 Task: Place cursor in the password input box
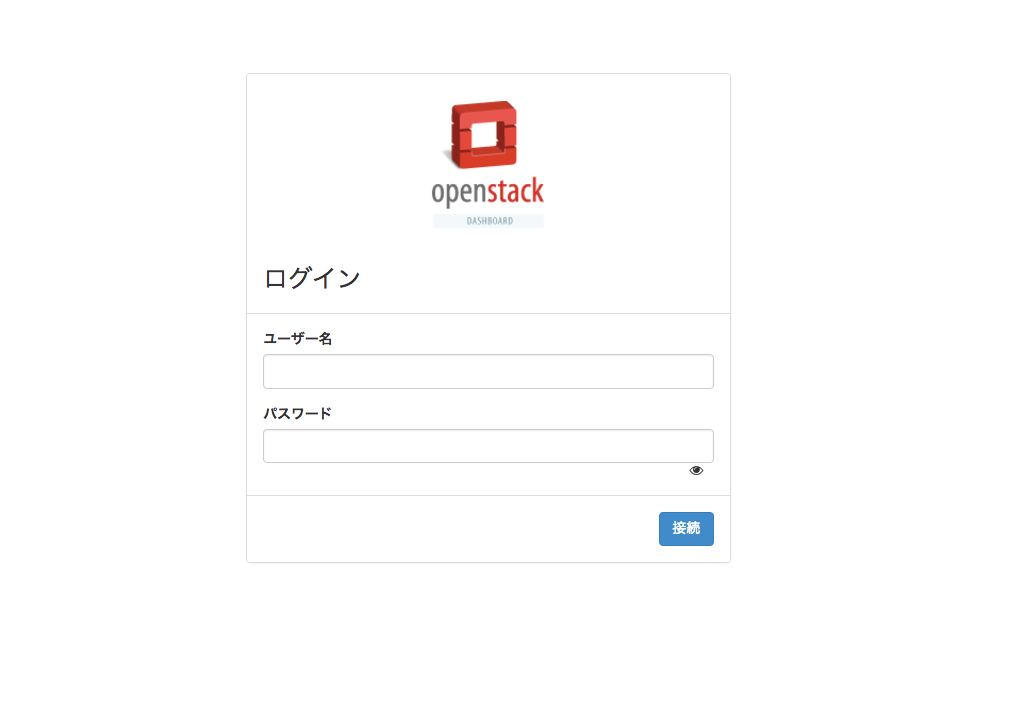click(488, 446)
